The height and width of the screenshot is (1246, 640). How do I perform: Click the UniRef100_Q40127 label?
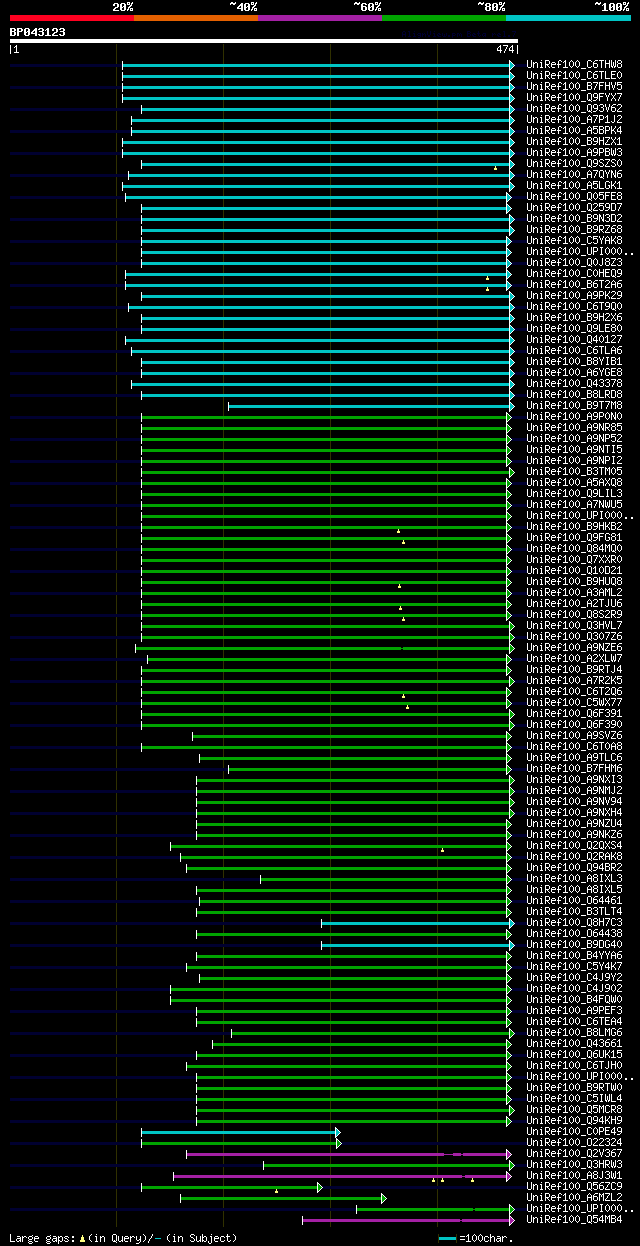574,339
